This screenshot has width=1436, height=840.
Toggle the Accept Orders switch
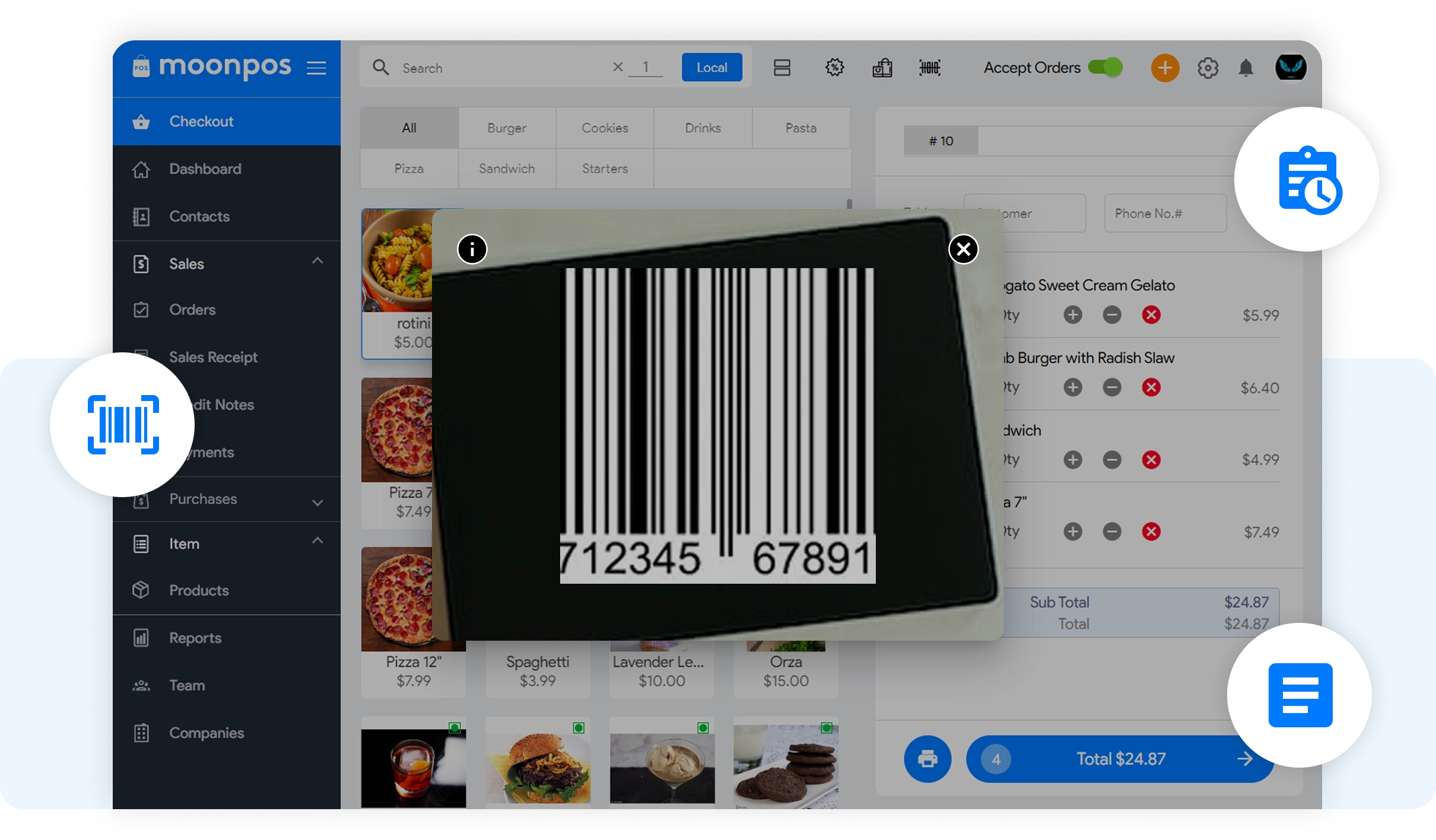(x=1105, y=68)
